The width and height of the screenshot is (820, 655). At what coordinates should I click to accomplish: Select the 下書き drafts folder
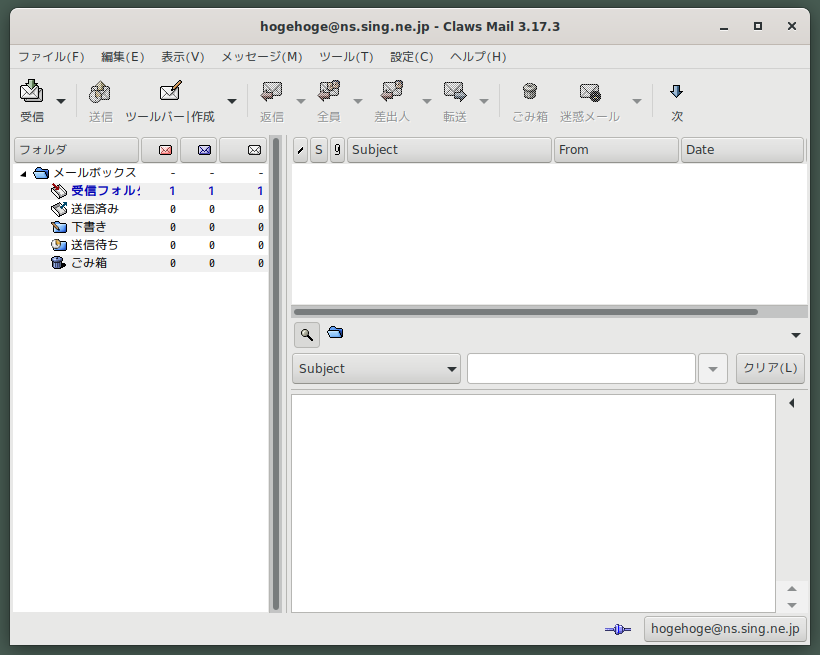140,227
